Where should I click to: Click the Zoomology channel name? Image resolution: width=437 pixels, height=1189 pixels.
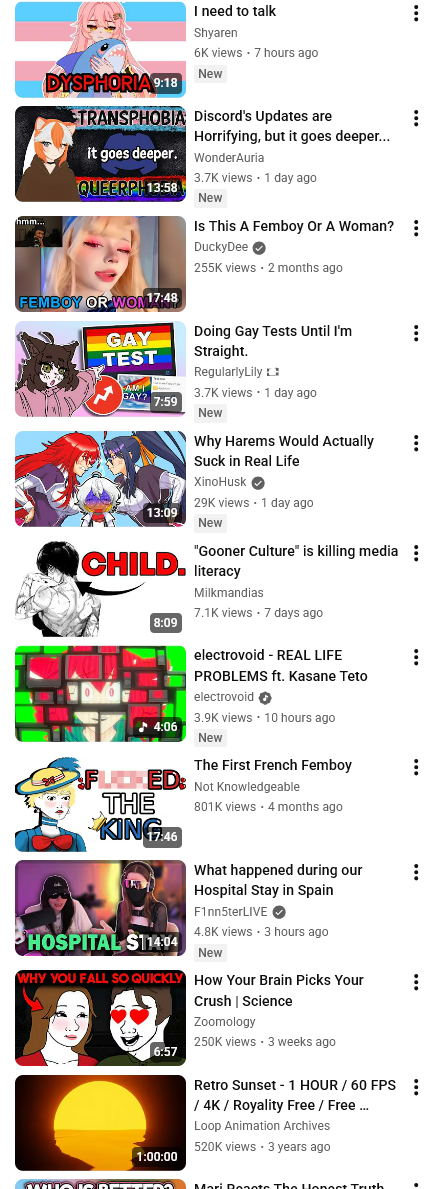(225, 1021)
